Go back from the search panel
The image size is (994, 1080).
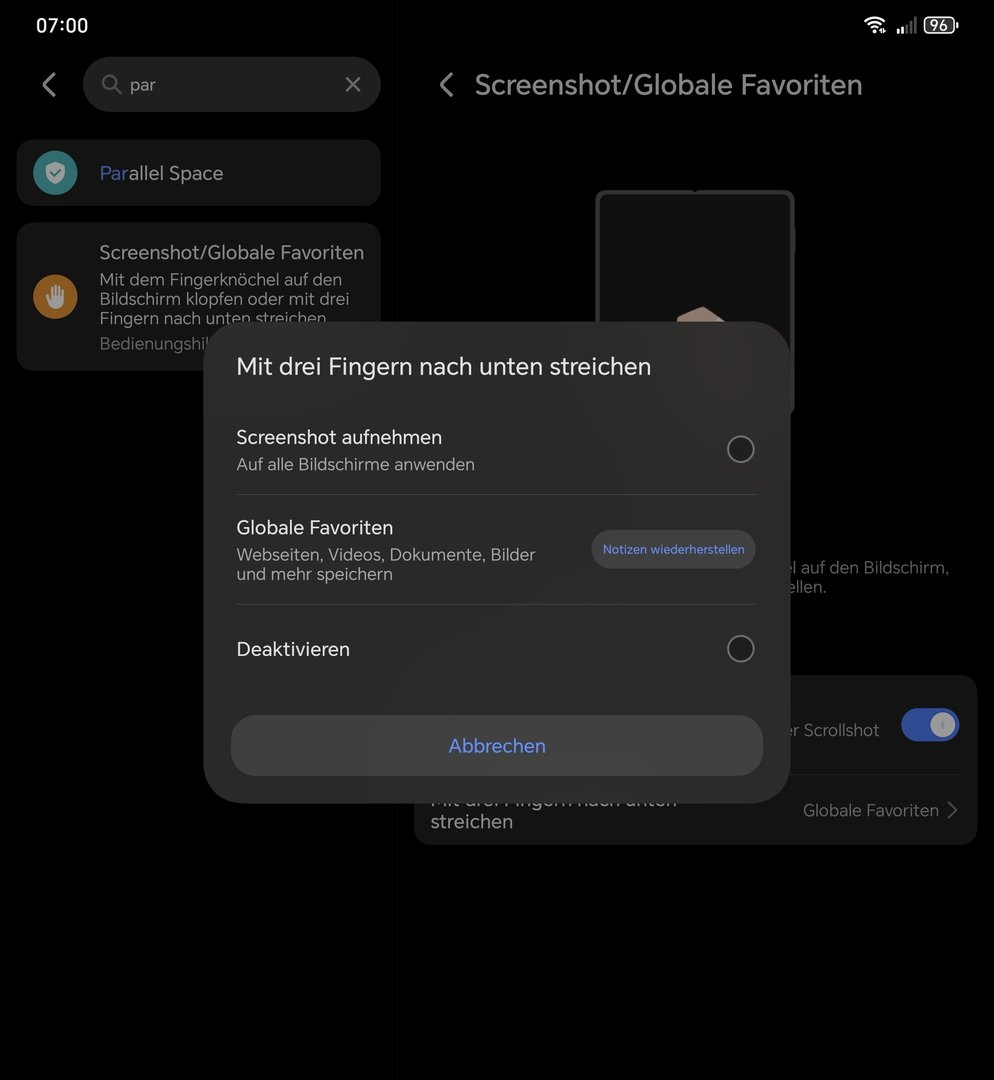[49, 85]
